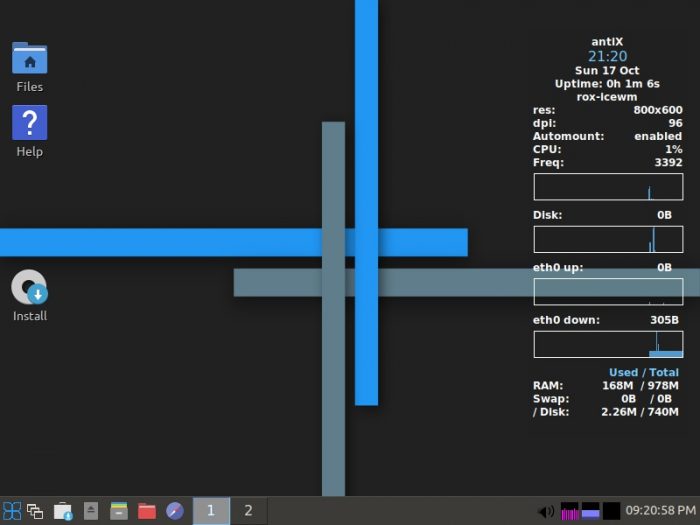Switch to workspace 2
Screen dimensions: 700x525
[248, 511]
